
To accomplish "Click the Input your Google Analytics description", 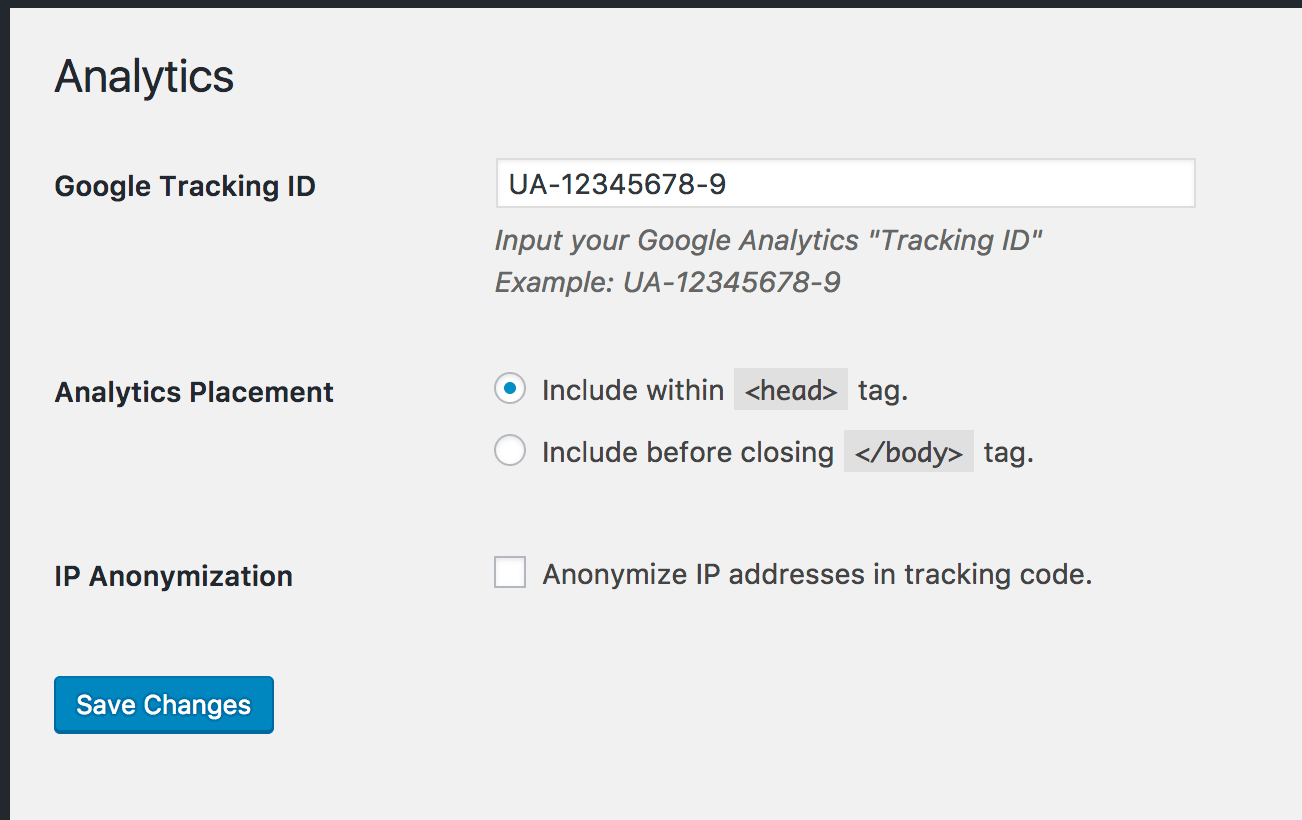I will click(x=769, y=241).
